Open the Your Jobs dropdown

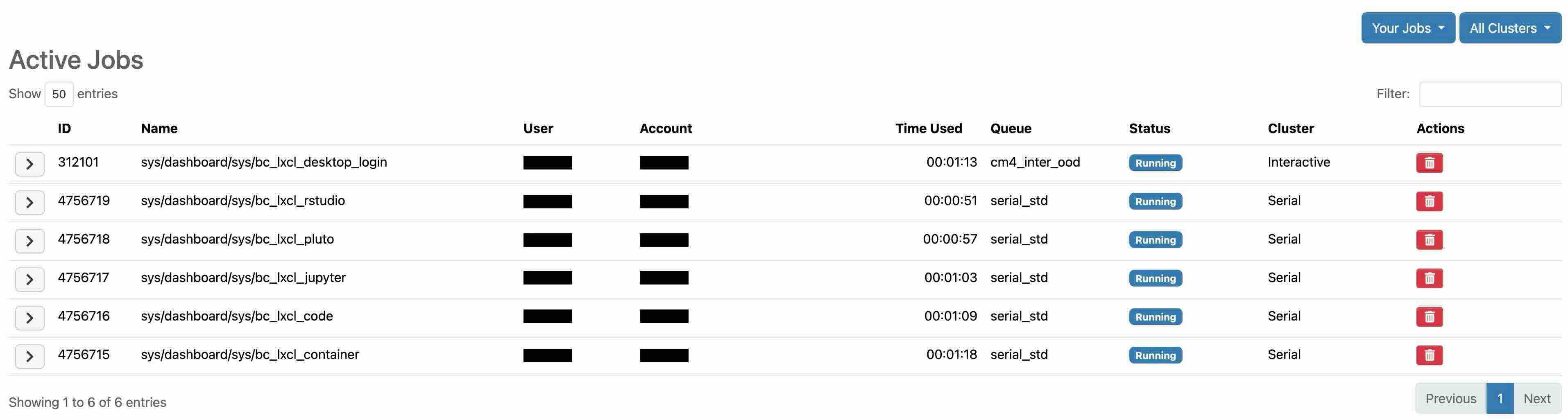[x=1407, y=28]
